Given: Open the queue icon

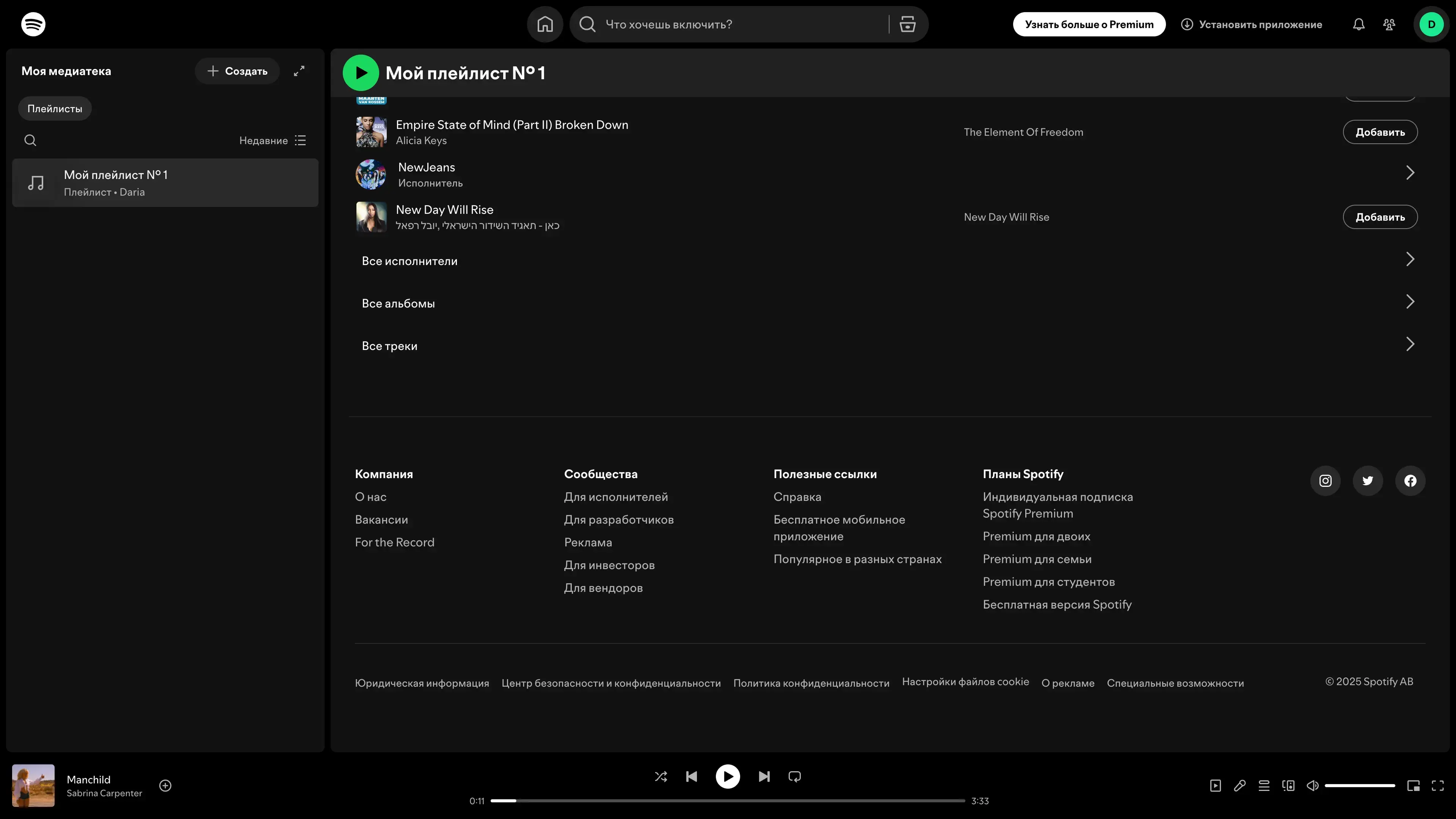Looking at the screenshot, I should tap(1264, 786).
